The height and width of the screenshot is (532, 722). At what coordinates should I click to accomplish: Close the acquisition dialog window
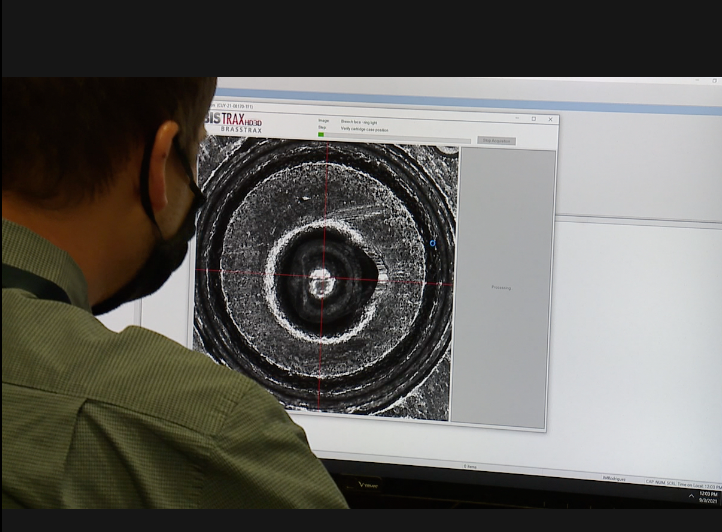pos(550,120)
